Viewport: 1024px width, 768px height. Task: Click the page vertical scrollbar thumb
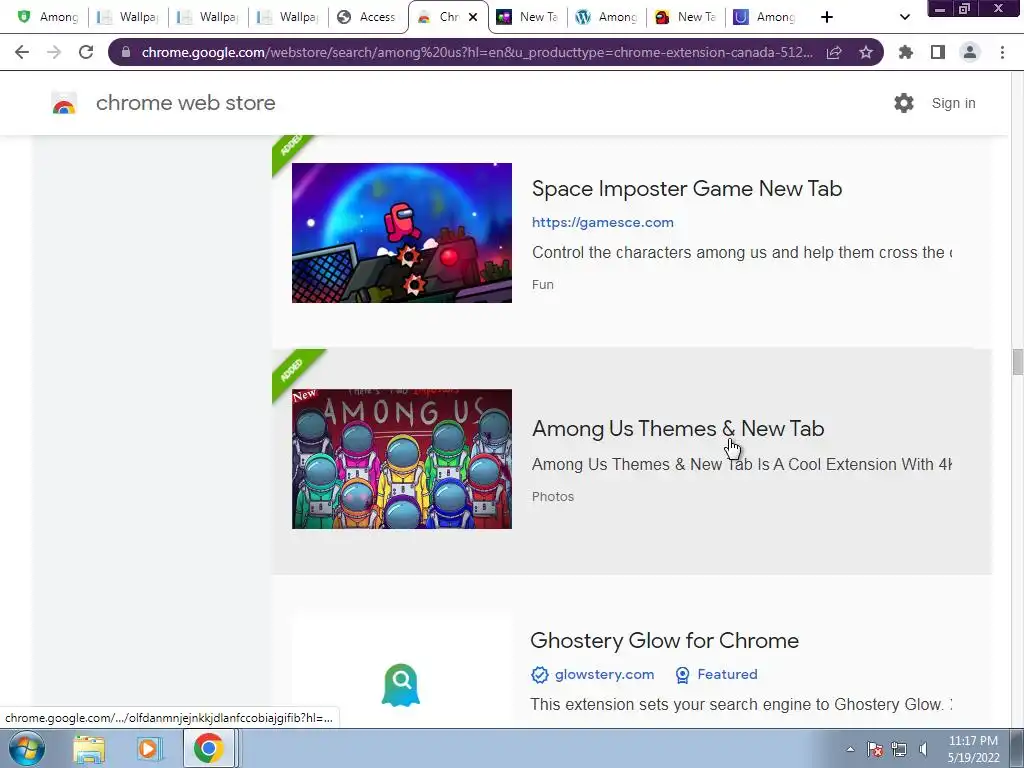coord(1017,362)
